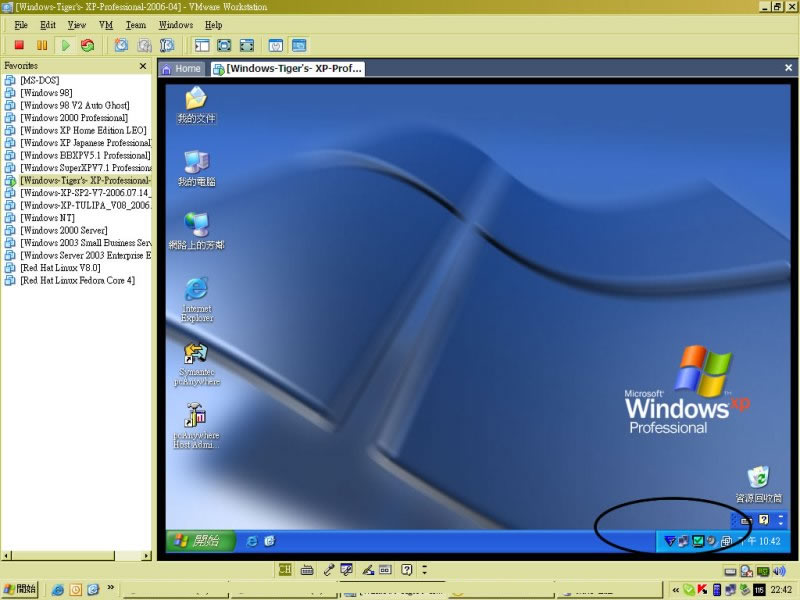Toggle the sidebar view toolbar icon
The width and height of the screenshot is (800, 600).
coord(202,45)
